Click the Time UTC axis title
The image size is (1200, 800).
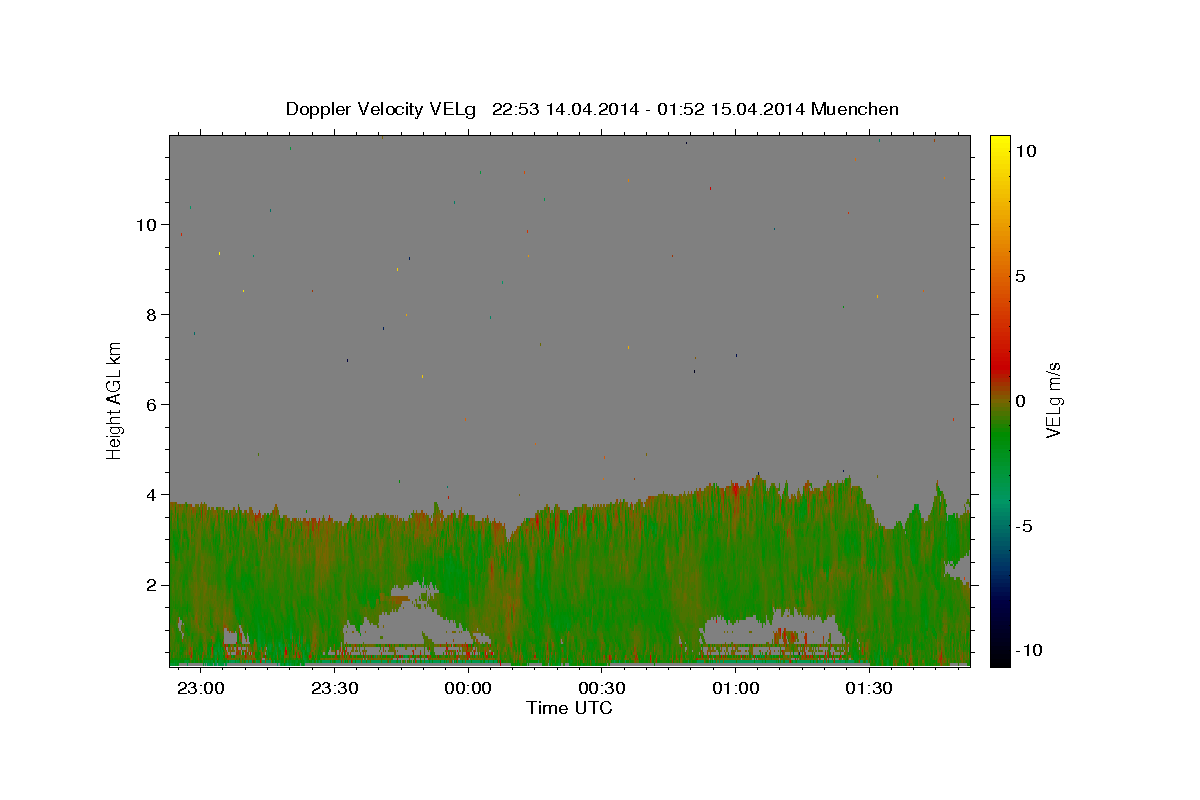point(569,708)
